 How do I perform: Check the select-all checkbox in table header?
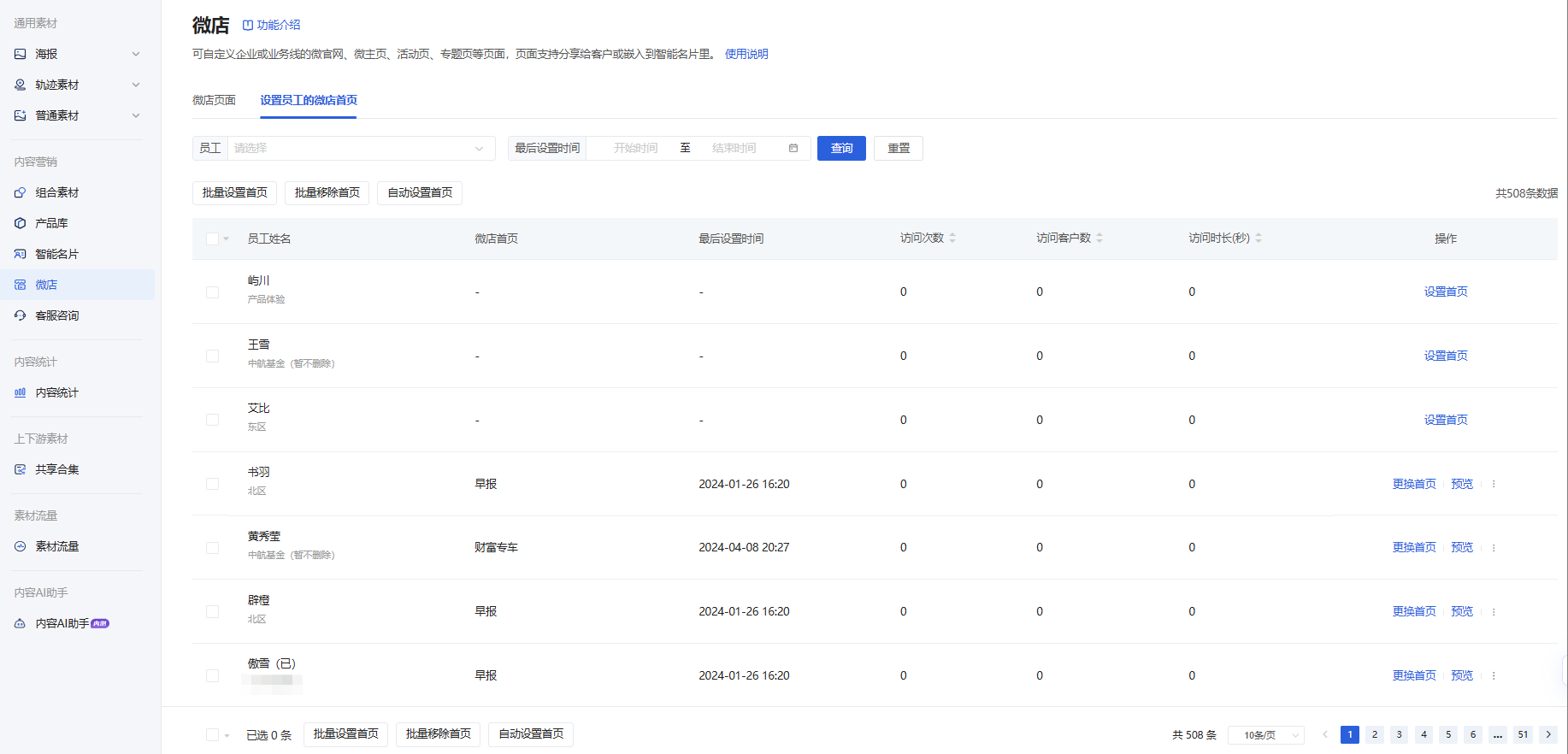click(x=212, y=239)
